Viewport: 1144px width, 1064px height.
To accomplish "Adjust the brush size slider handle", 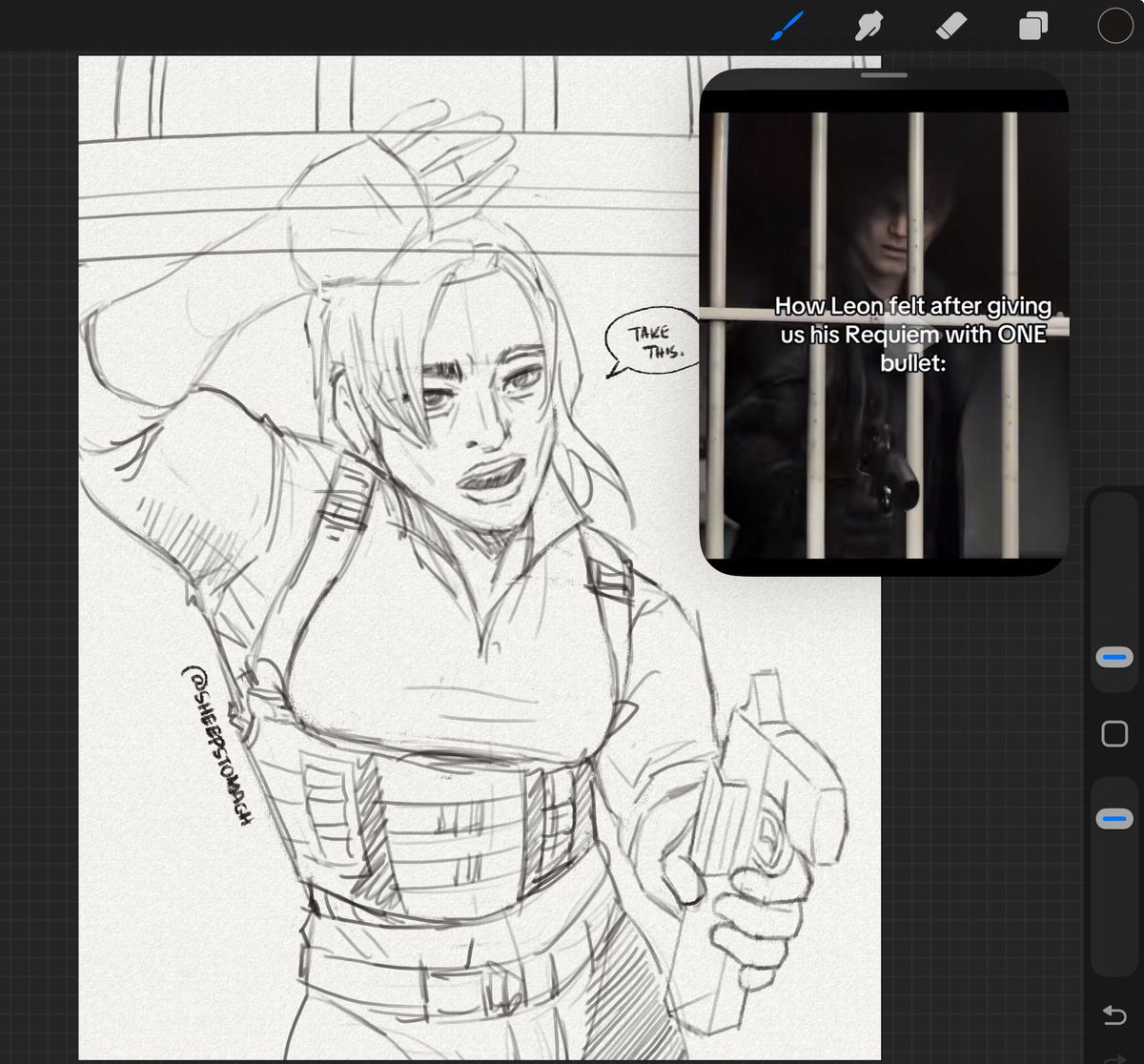I will (1114, 658).
